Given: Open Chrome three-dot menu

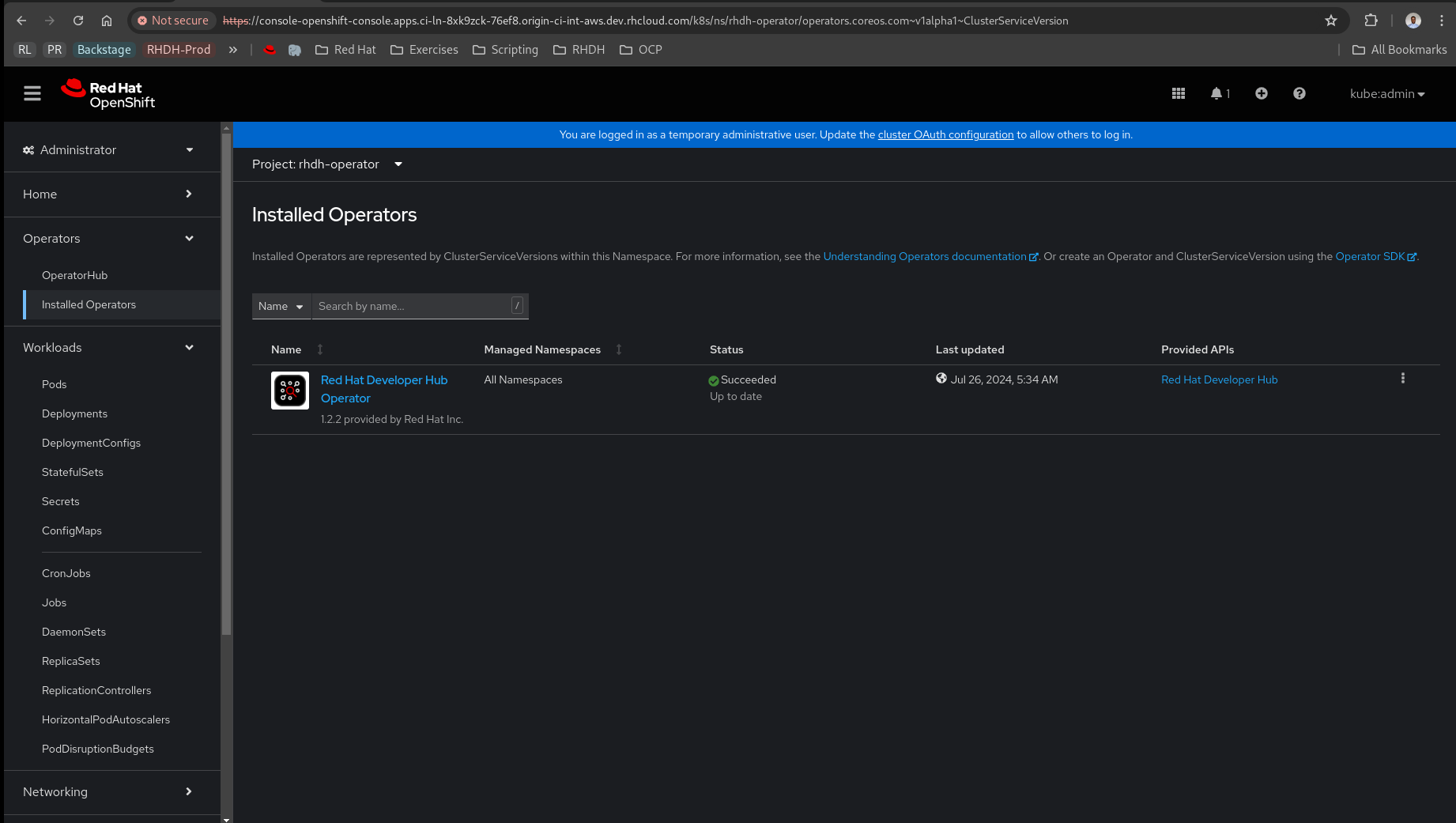Looking at the screenshot, I should point(1442,21).
